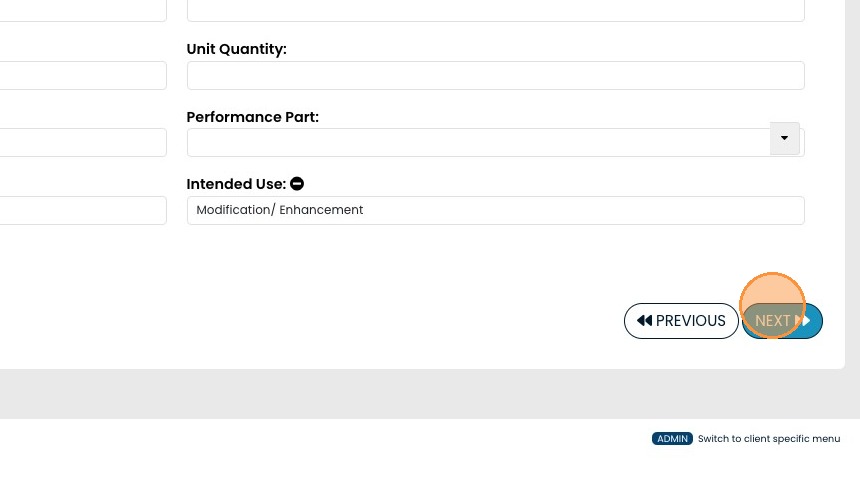The height and width of the screenshot is (481, 860).
Task: Click the forward arrows icon on NEXT
Action: [x=804, y=321]
